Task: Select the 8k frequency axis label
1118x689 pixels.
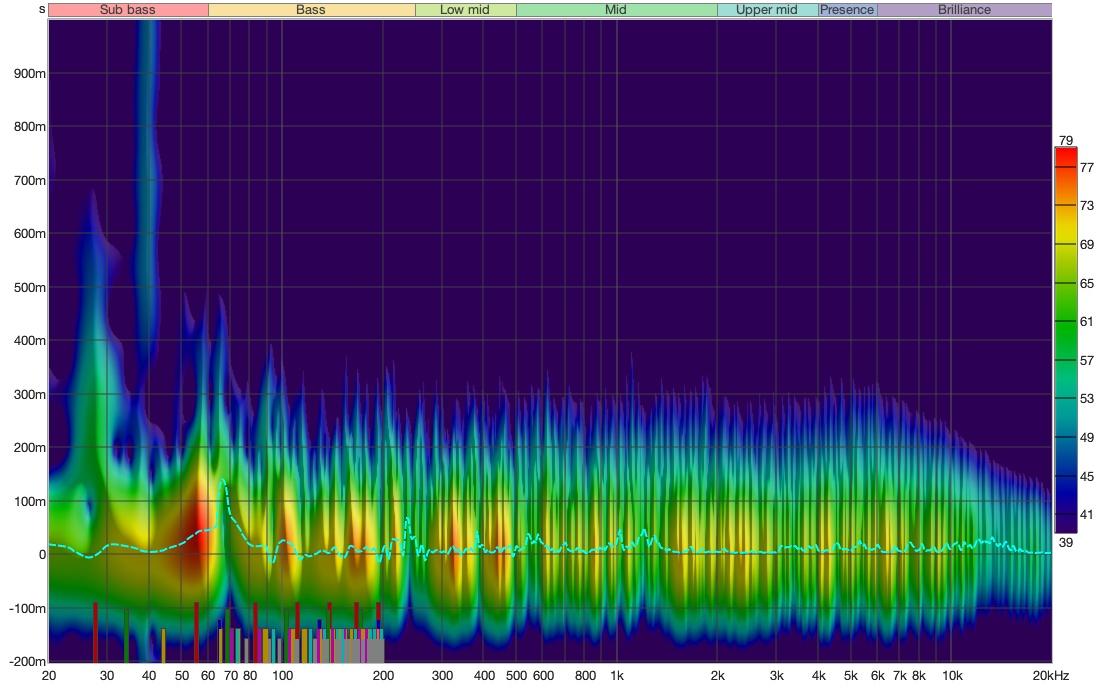Action: (x=919, y=675)
